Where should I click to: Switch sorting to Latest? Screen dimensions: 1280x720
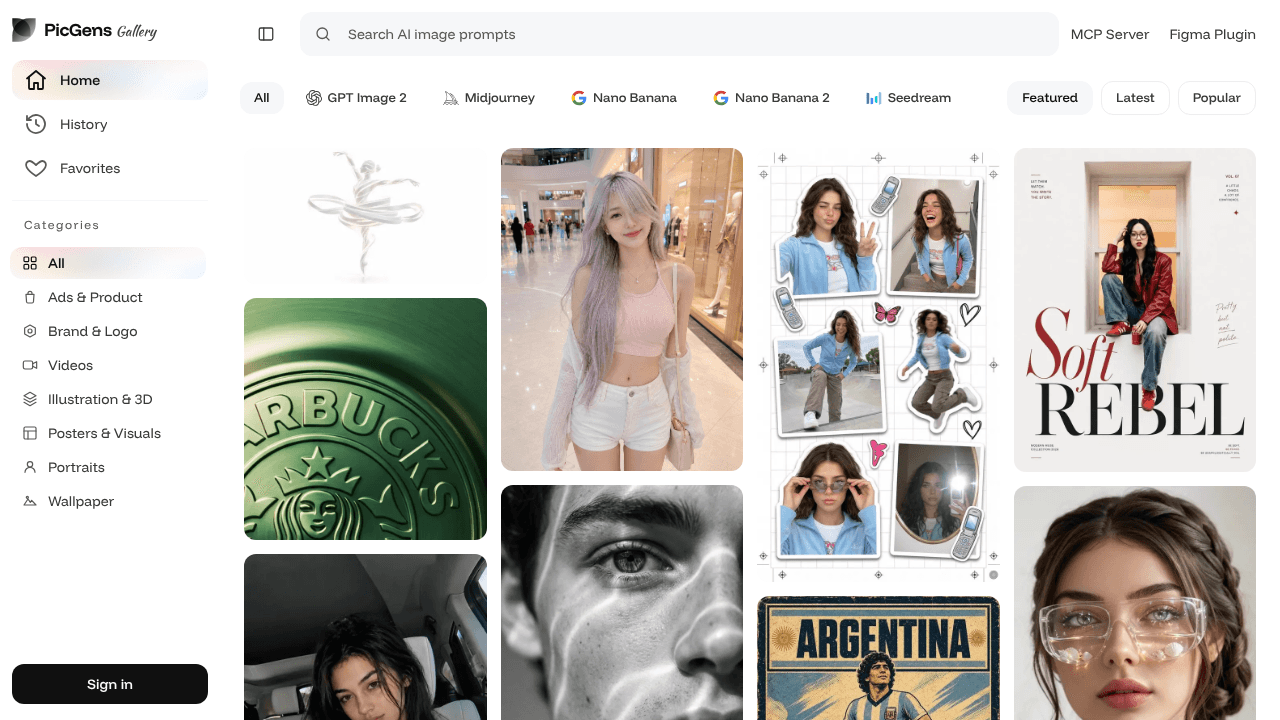[x=1135, y=98]
